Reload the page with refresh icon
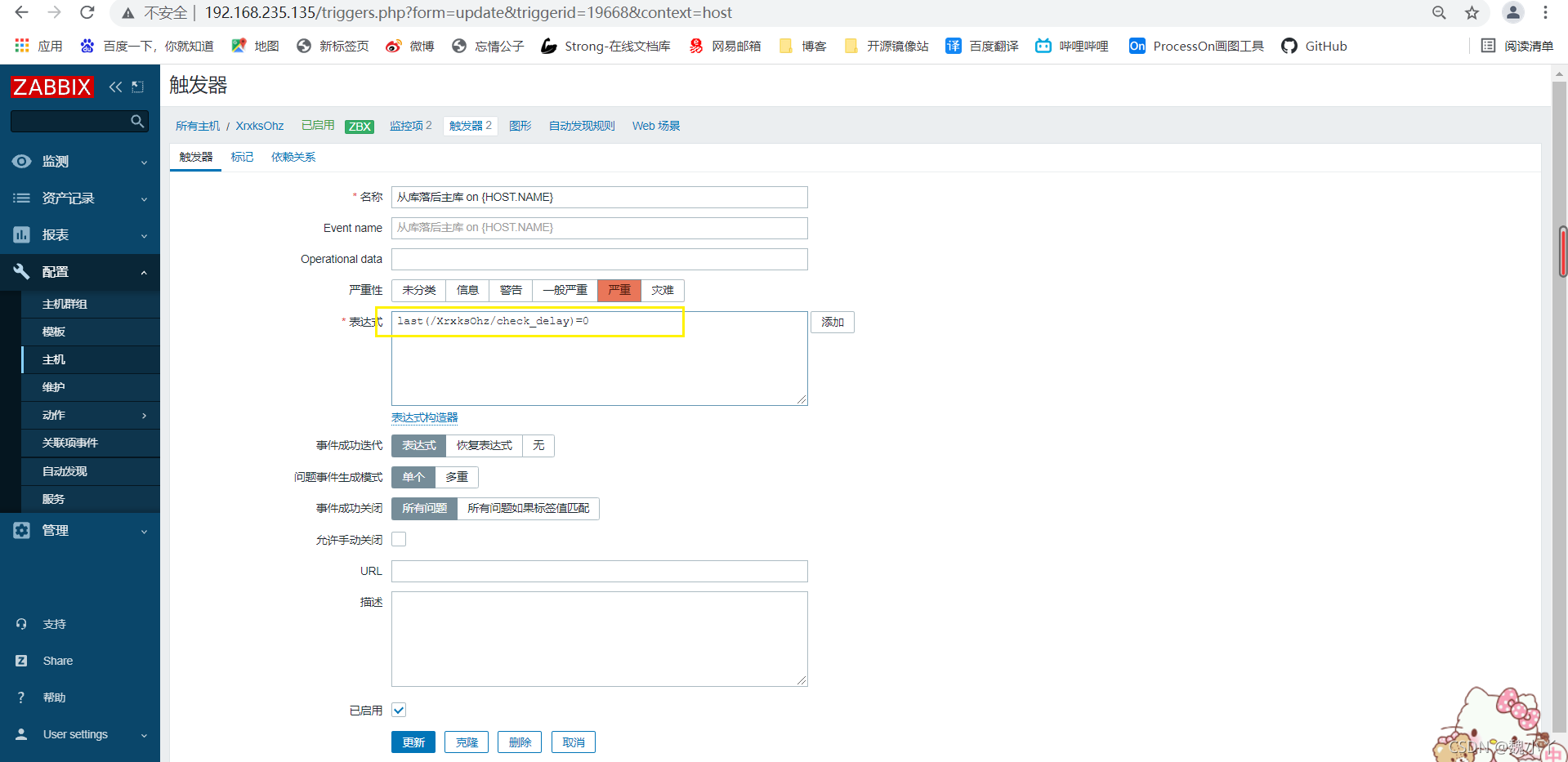Screen dimensions: 1568x762 coord(87,12)
